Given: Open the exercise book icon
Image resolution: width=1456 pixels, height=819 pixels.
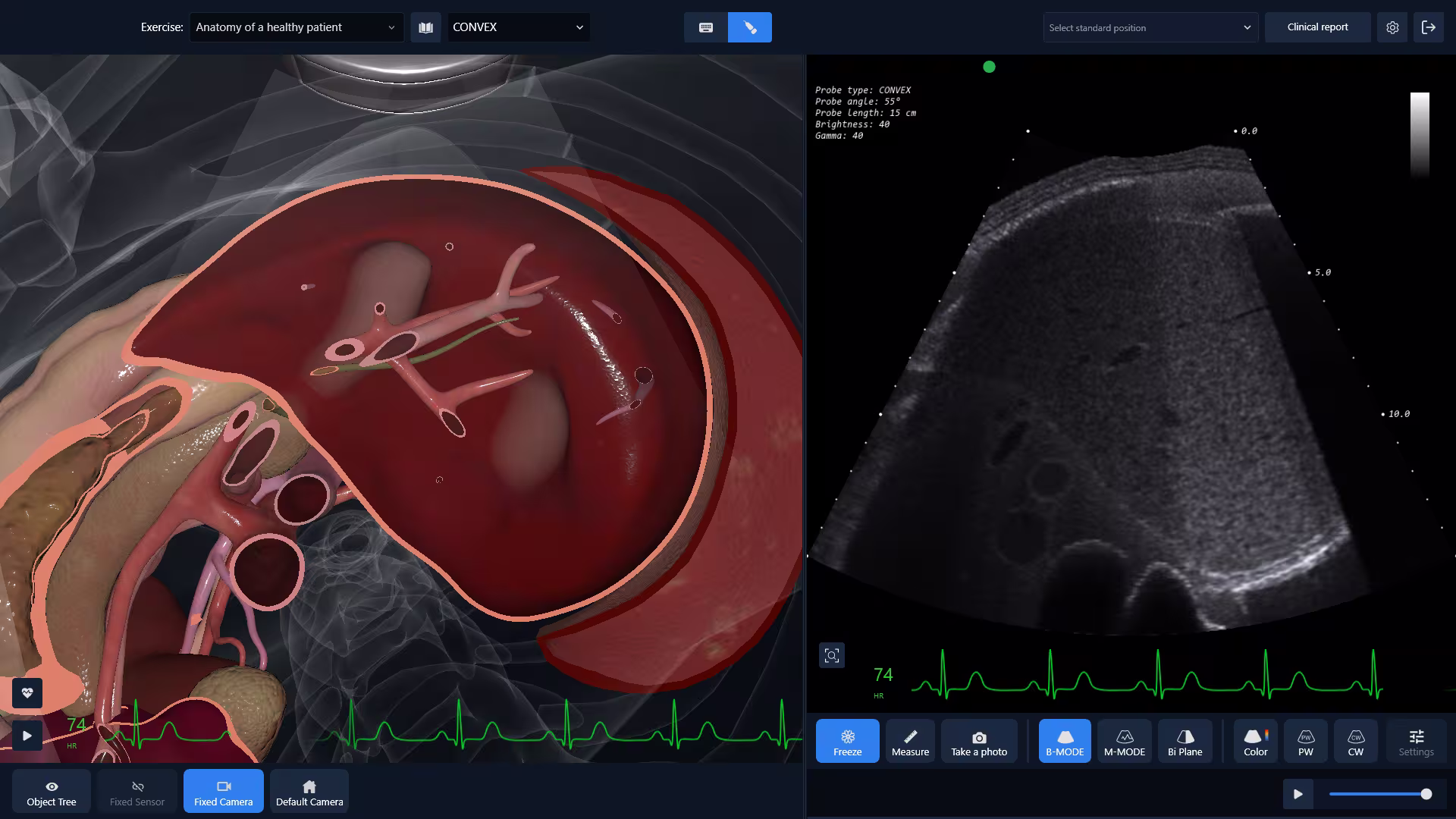Looking at the screenshot, I should pos(425,27).
